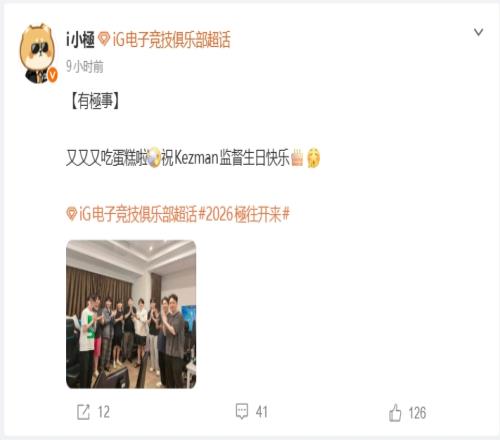Image resolution: width=500 pixels, height=440 pixels.
Task: Open the group photo thumbnail
Action: (x=131, y=314)
